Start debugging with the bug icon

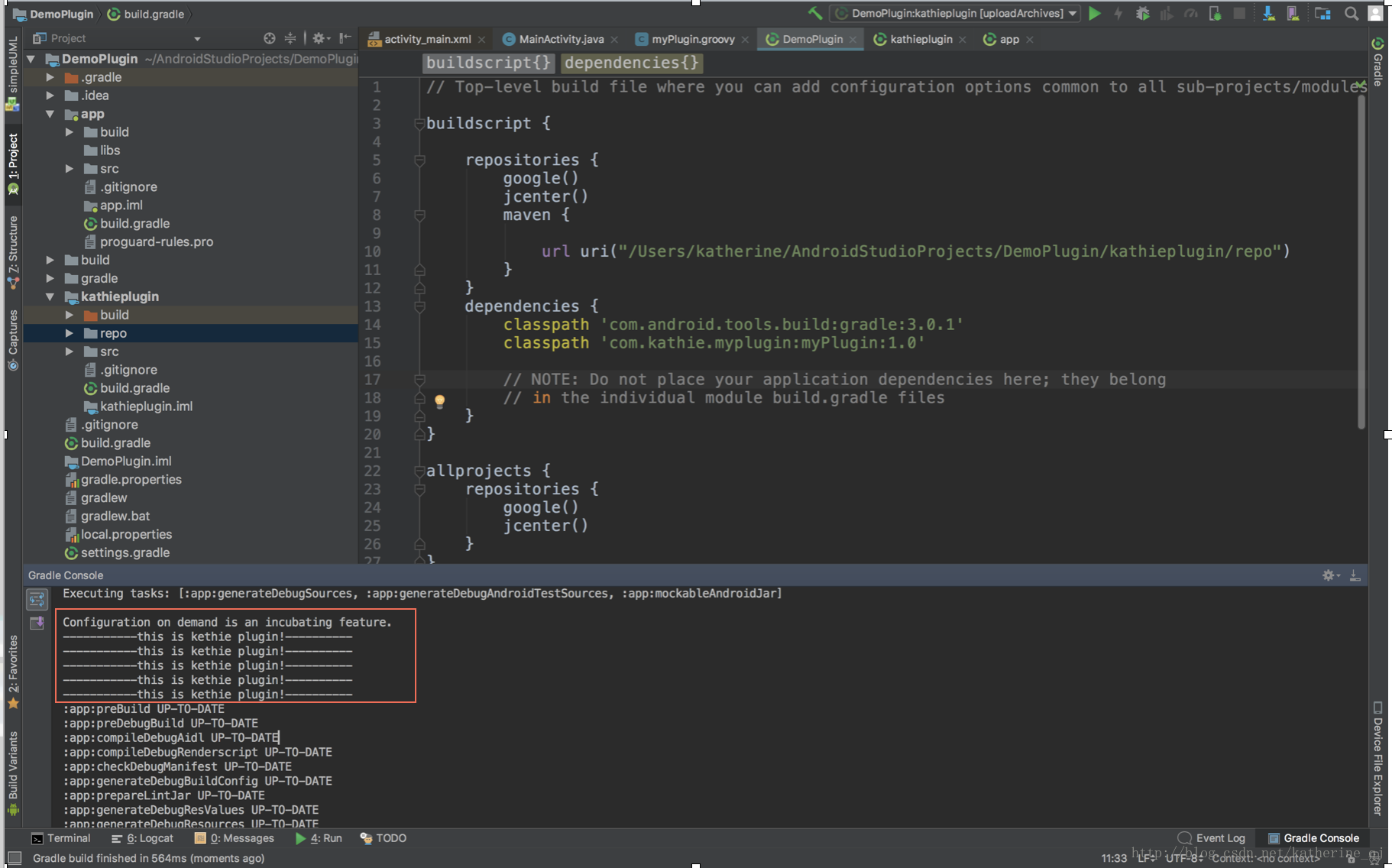click(1142, 13)
